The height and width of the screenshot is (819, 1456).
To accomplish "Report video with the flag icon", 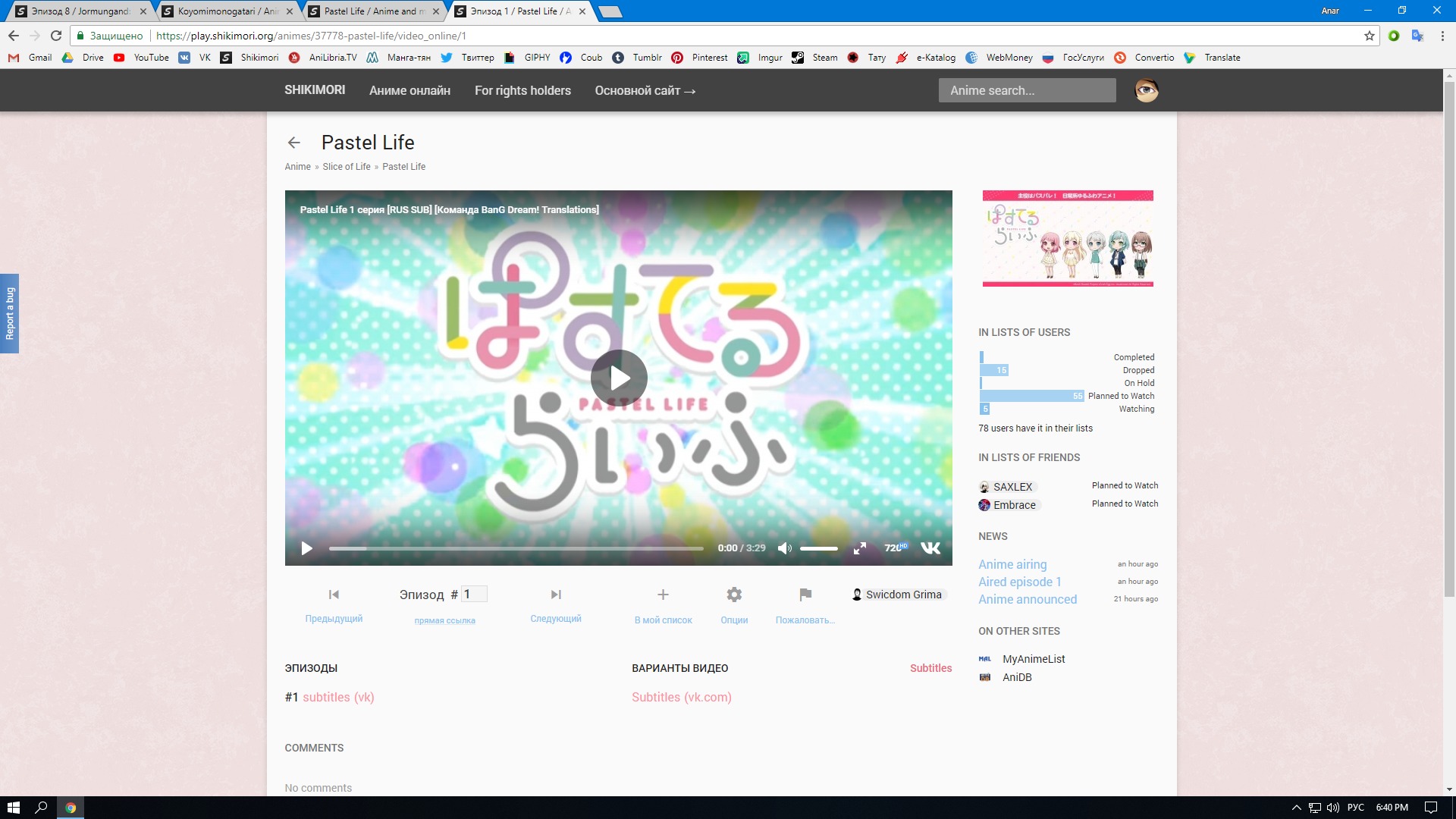I will pos(805,595).
